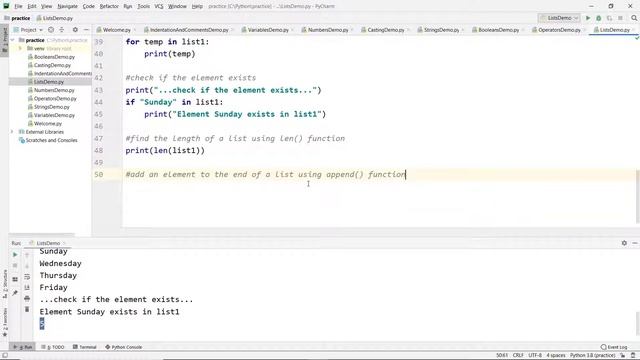Open the TODO tool window

(53, 347)
